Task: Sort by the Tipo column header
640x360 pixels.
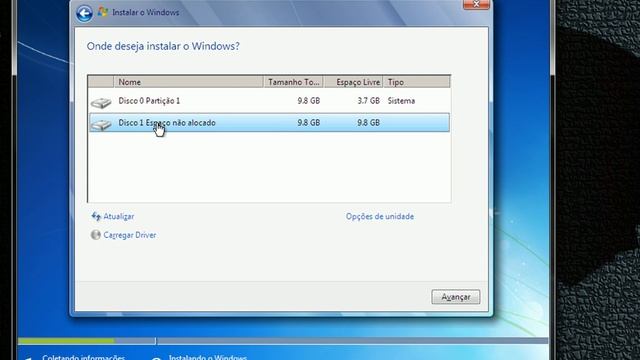Action: [x=417, y=82]
